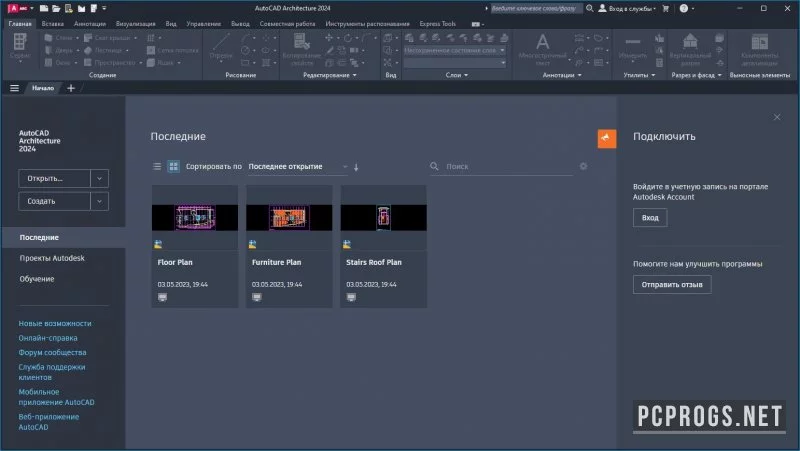Open the Новые возможности link
Viewport: 800px width, 451px height.
55,323
